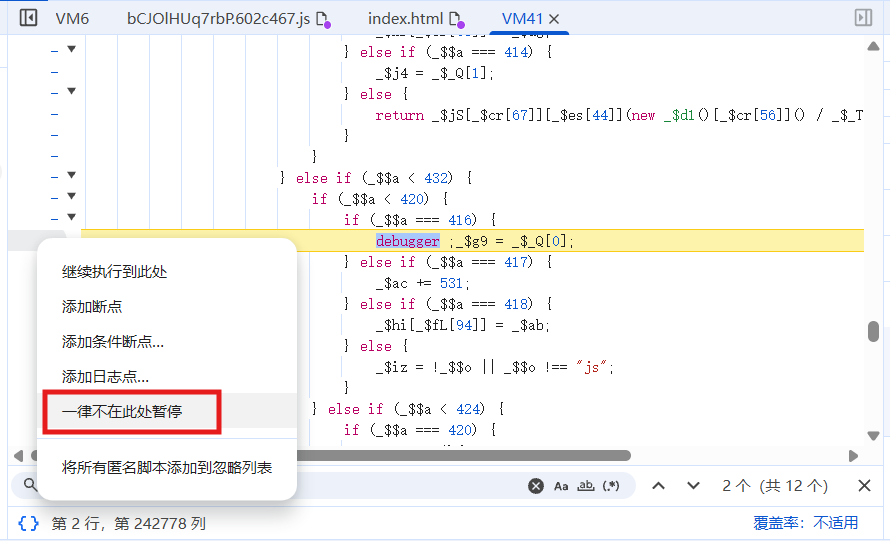Click the vertical scrollbar thumb
Viewport: 890px width, 541px height.
point(873,332)
